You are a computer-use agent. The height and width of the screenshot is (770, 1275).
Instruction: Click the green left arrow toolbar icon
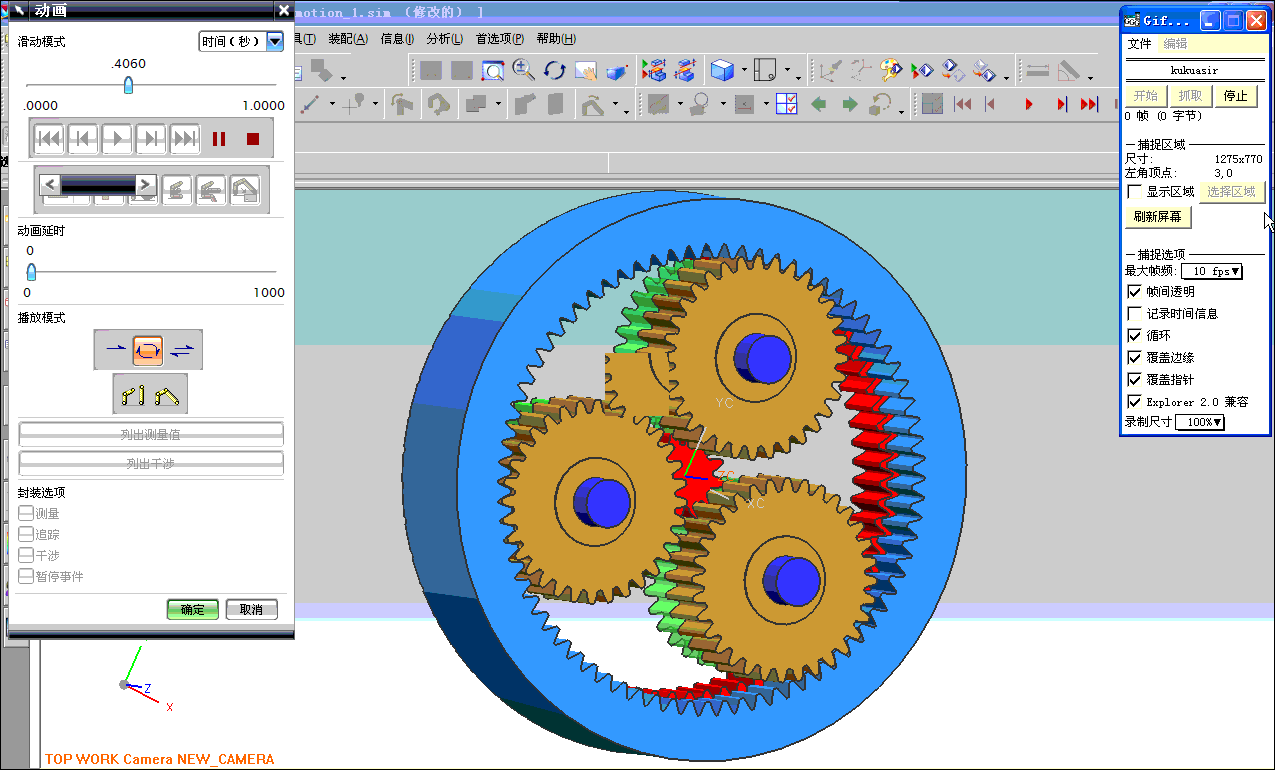[x=819, y=103]
